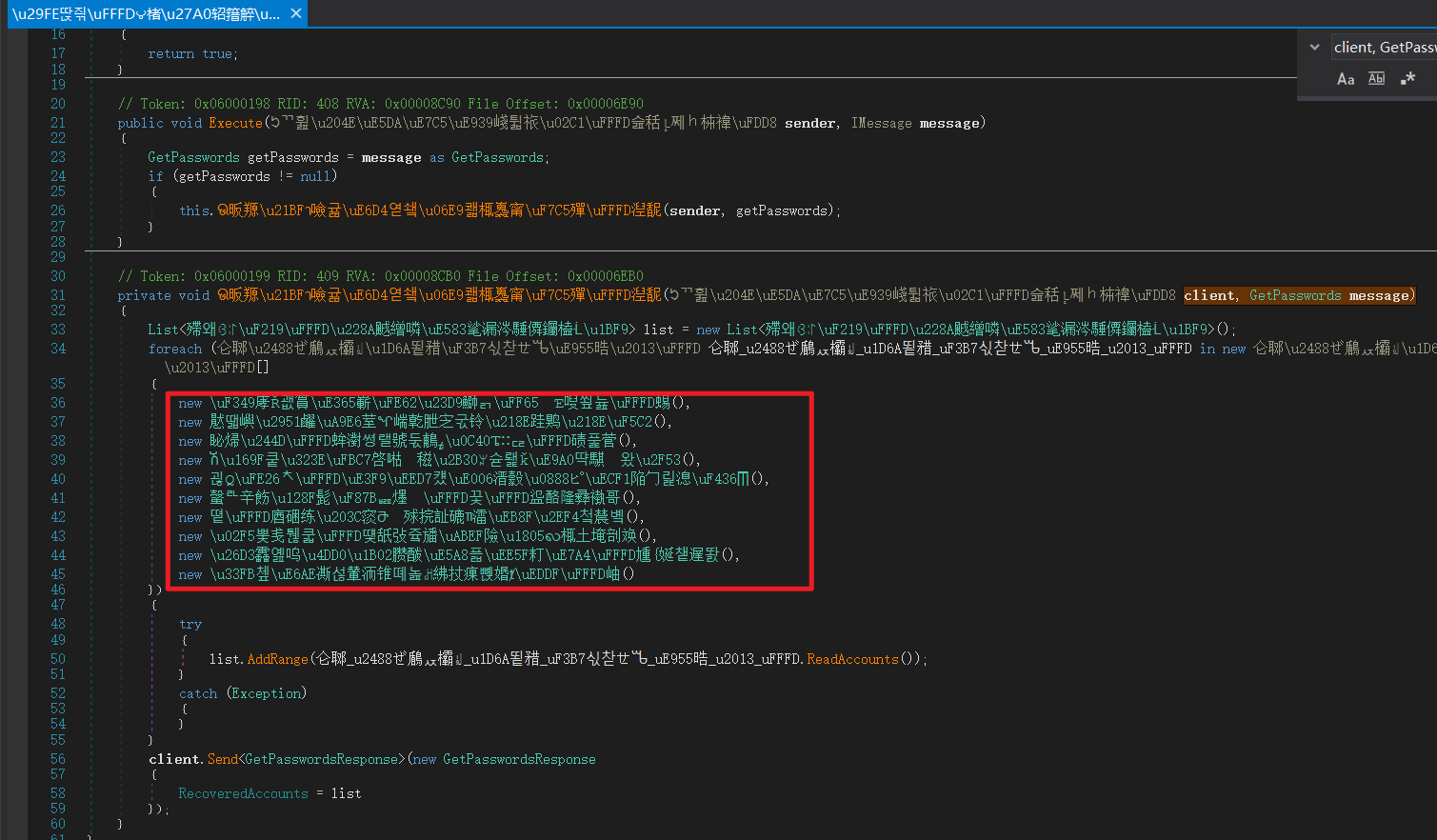
Task: Click the Token 0x06000198 comment line
Action: point(381,104)
